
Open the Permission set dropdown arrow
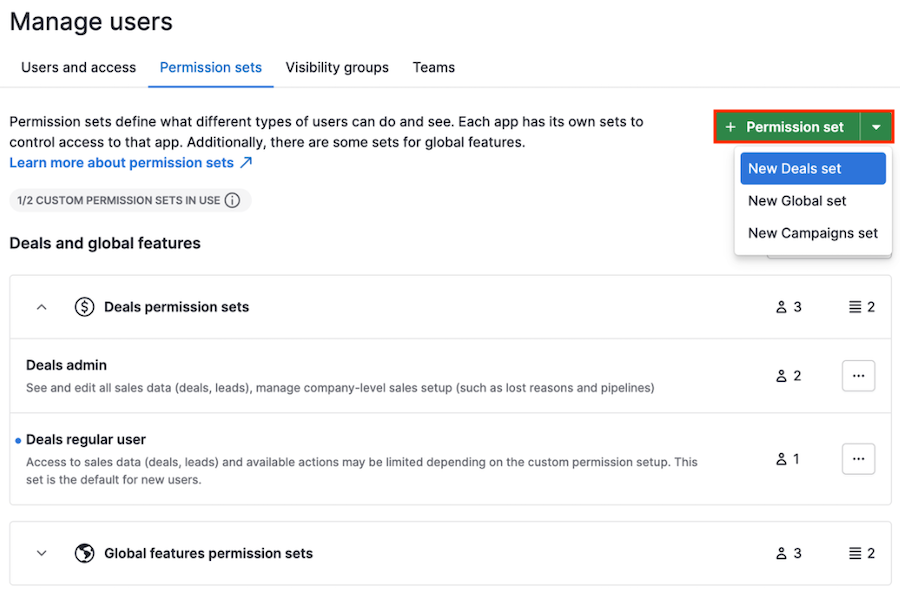click(877, 126)
